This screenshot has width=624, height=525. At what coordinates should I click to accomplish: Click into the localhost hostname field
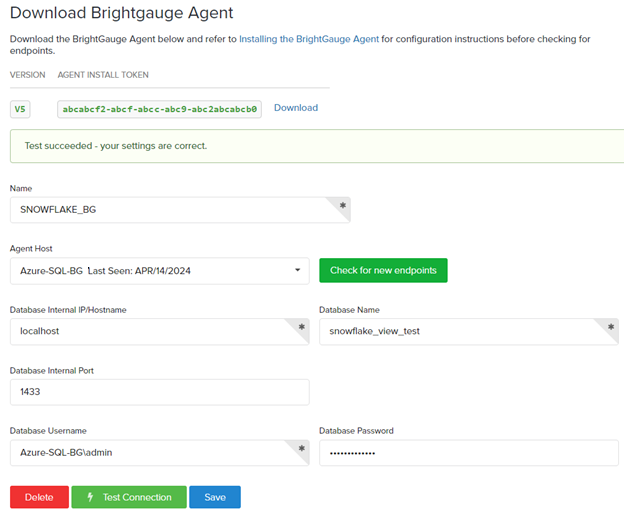150,332
